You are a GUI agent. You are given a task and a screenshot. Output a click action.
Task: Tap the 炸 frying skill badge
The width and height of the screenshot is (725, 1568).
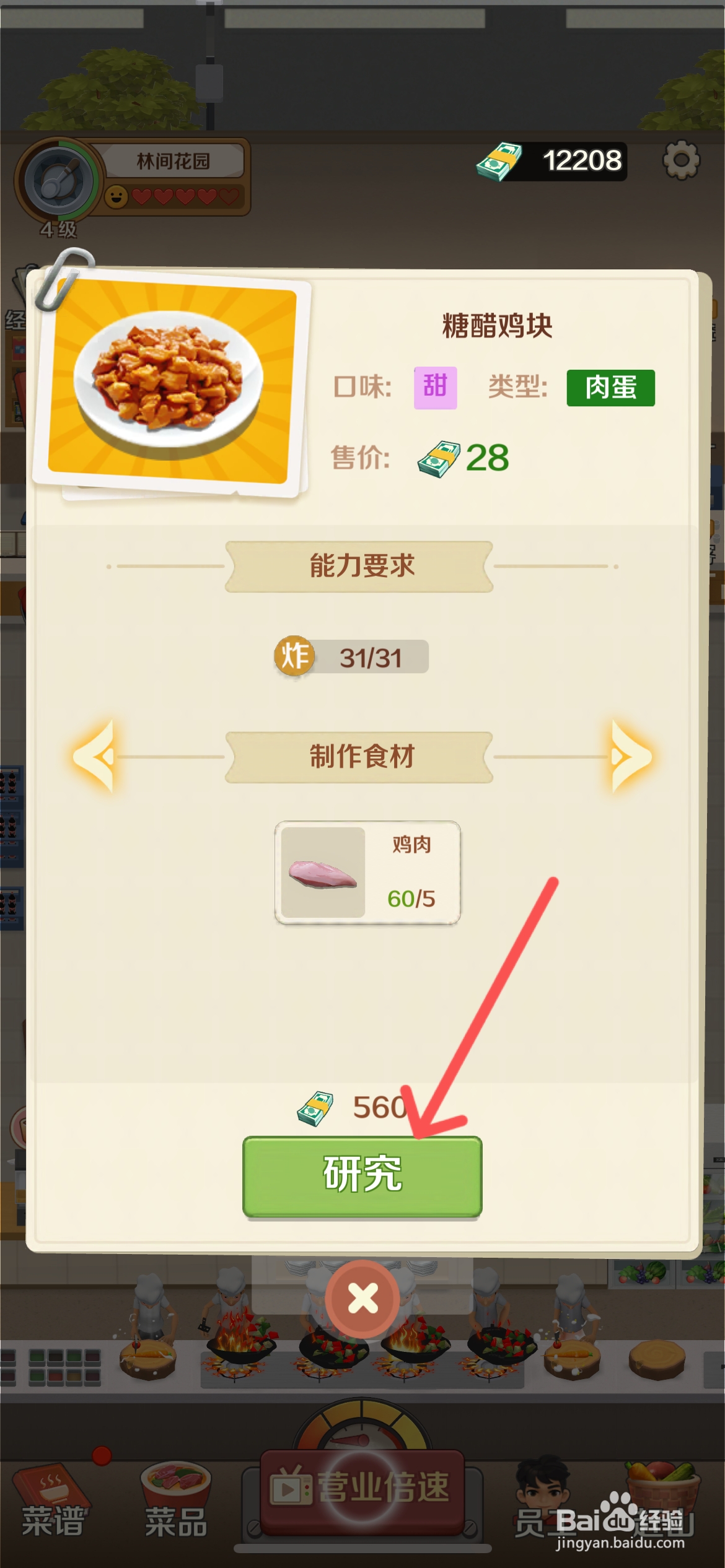pyautogui.click(x=294, y=656)
